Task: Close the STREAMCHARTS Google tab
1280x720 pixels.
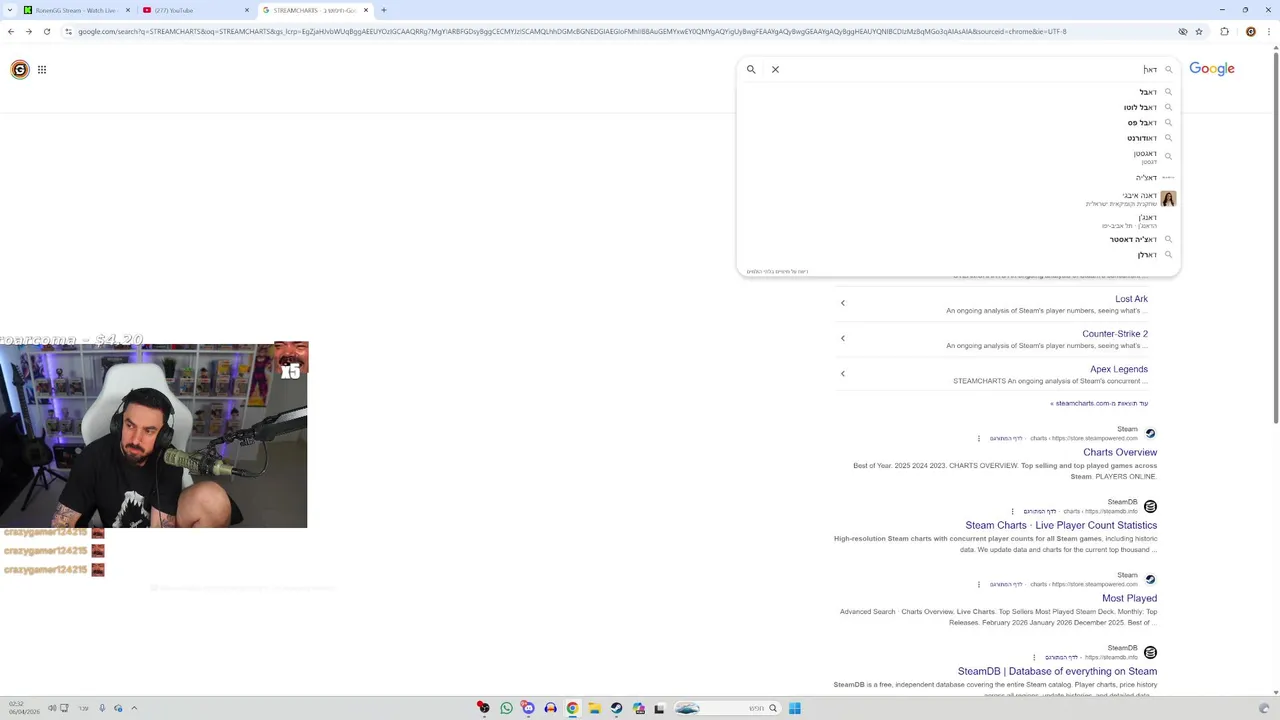Action: tap(366, 10)
